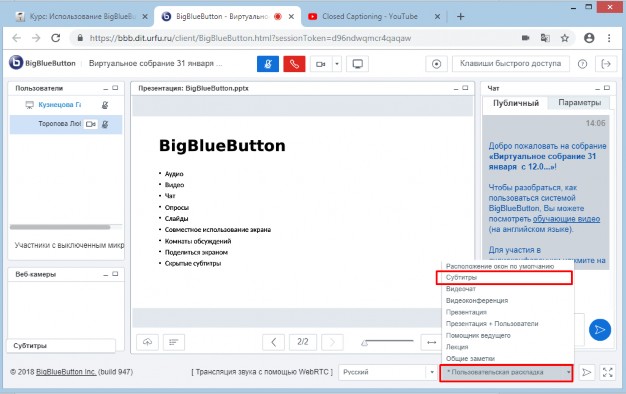Select Общие заметки in the layout menu
626x394 pixels.
[507, 358]
